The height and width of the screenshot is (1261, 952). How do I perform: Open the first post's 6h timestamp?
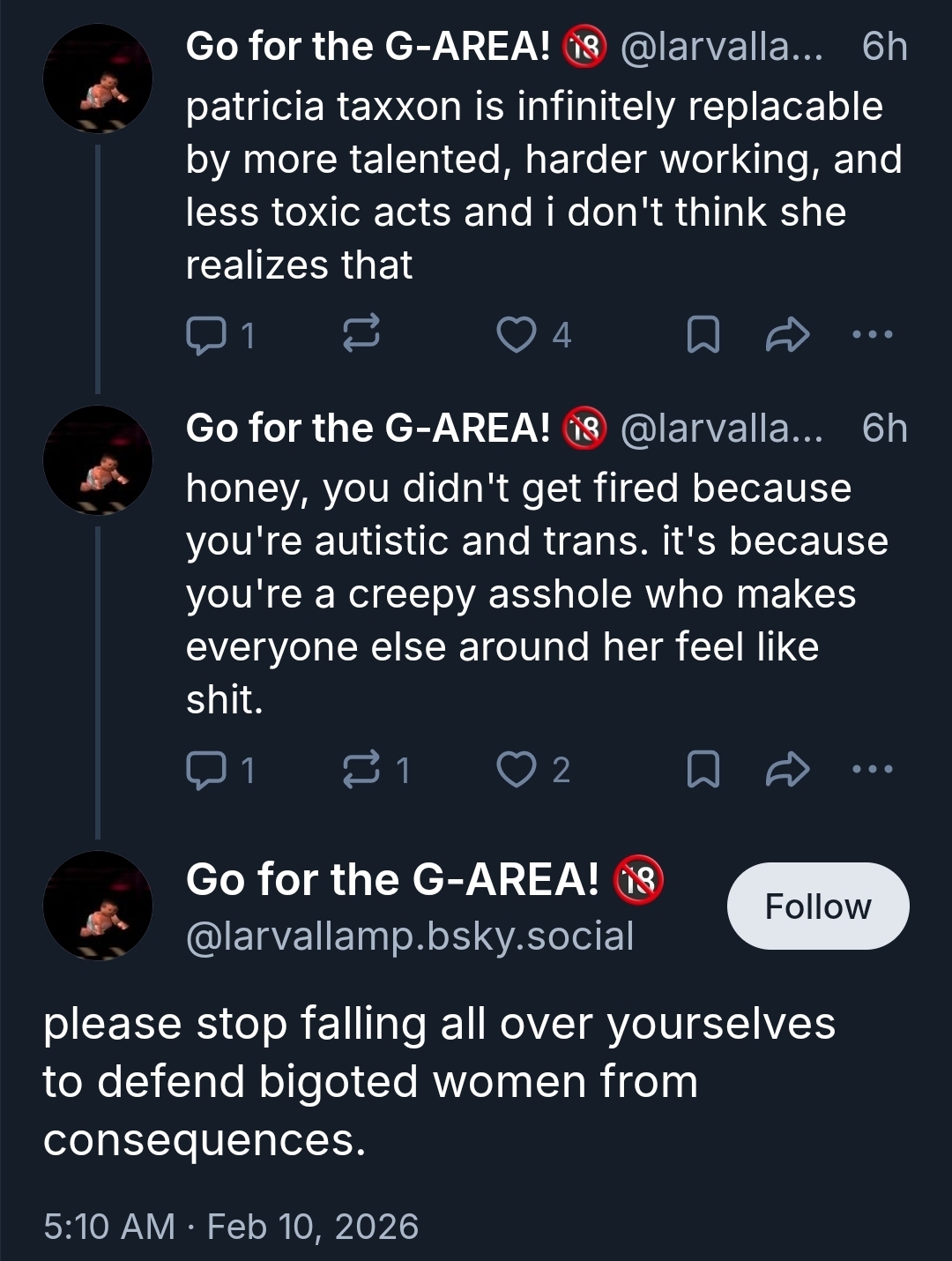pyautogui.click(x=884, y=47)
